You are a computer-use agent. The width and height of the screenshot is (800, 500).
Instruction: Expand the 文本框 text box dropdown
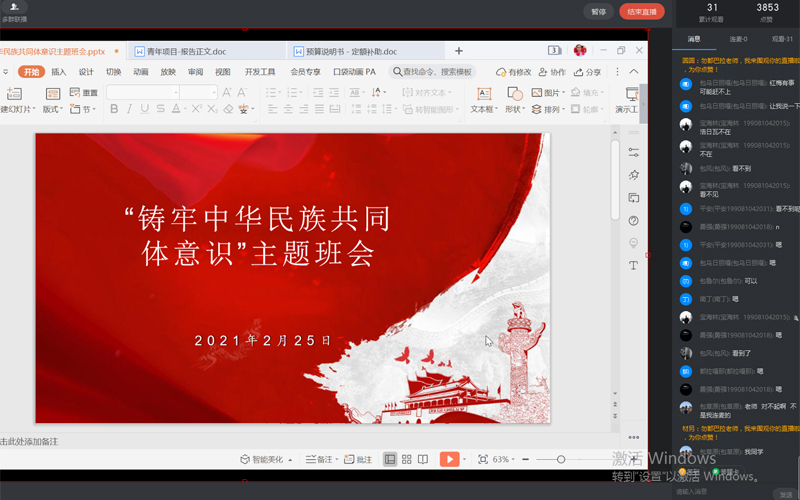484,109
